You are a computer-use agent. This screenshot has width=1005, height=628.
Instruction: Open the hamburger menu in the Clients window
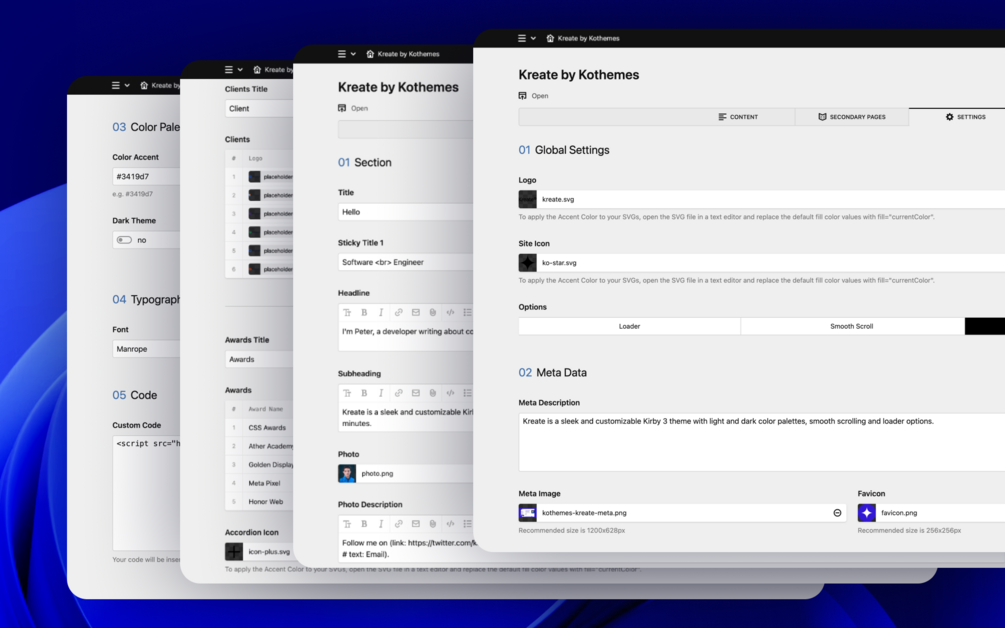(229, 69)
